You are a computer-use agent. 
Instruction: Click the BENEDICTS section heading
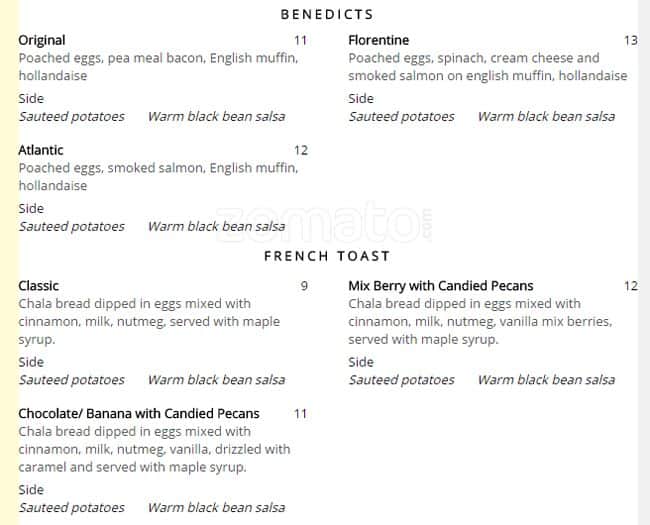(327, 14)
